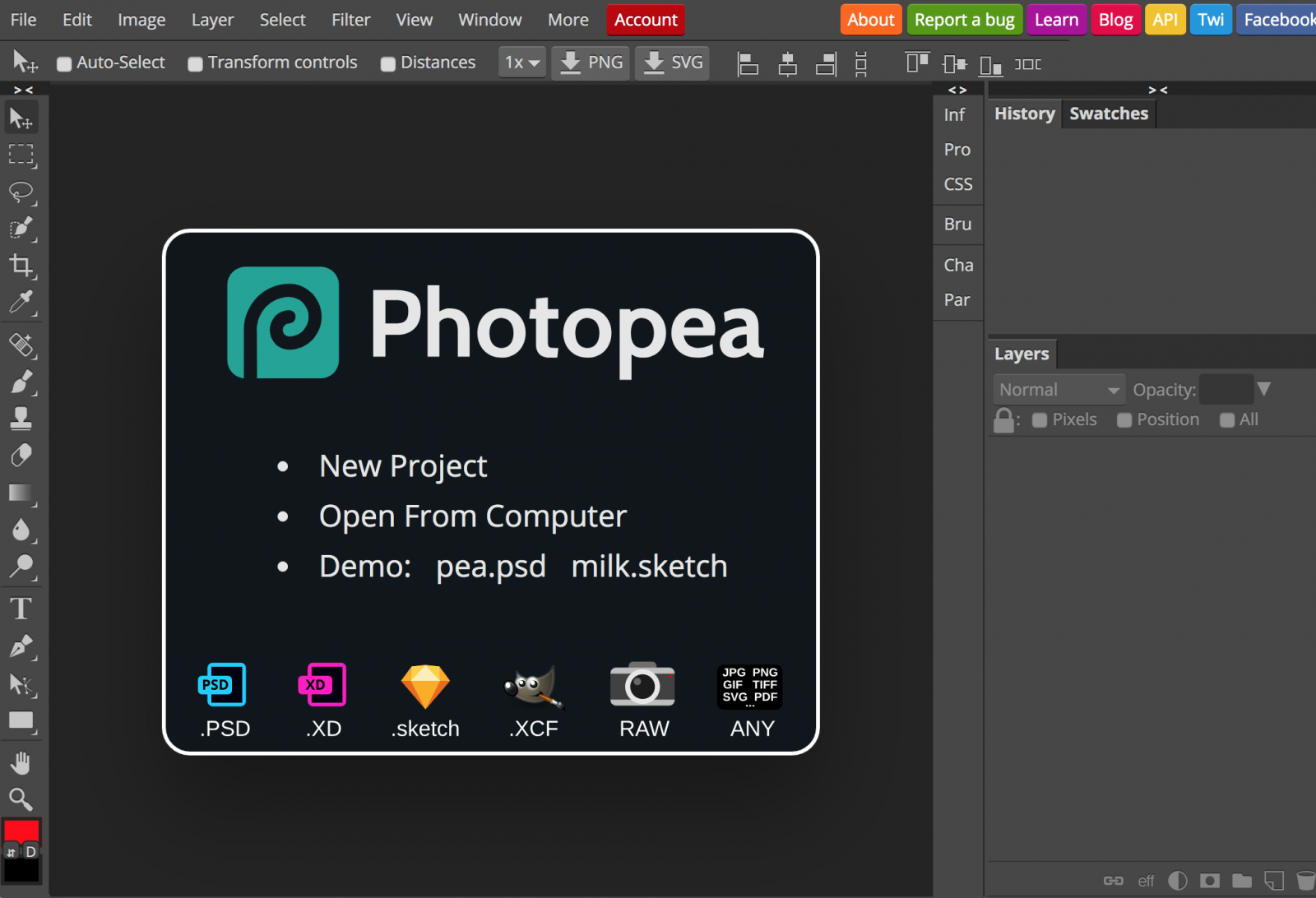This screenshot has width=1316, height=898.
Task: Click the align horizontal centers icon
Action: tap(787, 63)
